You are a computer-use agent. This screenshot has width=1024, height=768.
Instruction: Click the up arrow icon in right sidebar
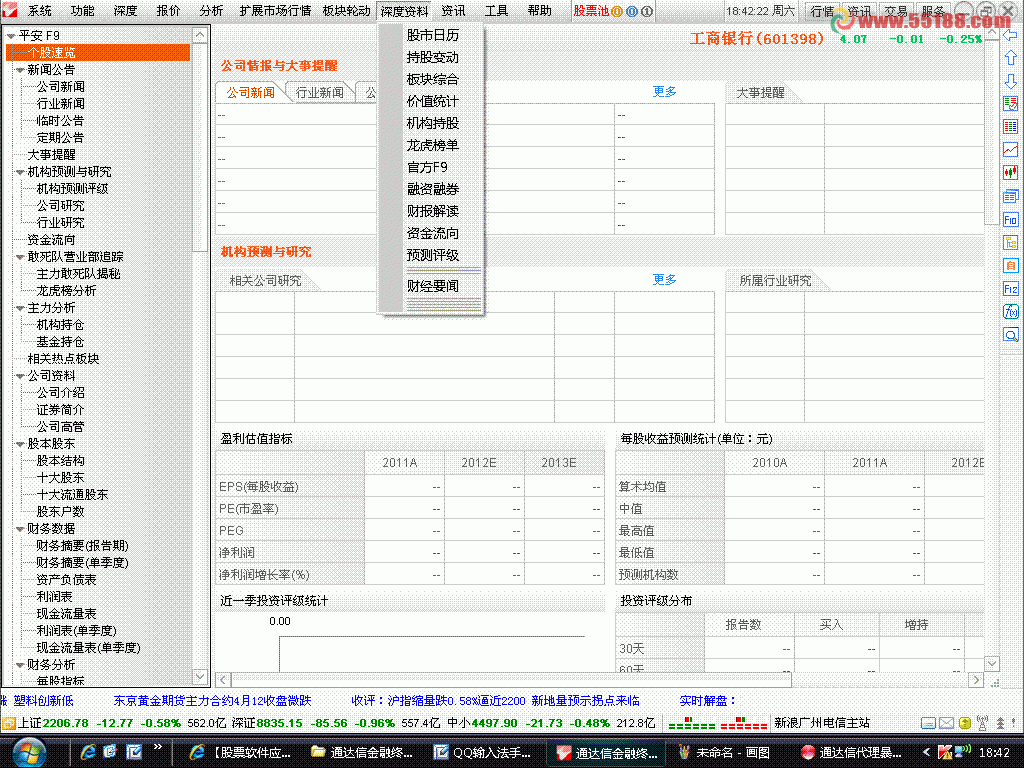[1010, 58]
